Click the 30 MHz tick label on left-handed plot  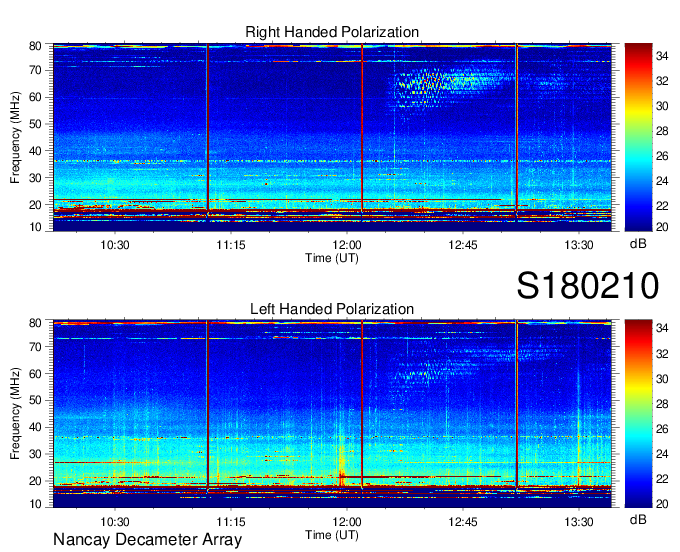point(35,454)
